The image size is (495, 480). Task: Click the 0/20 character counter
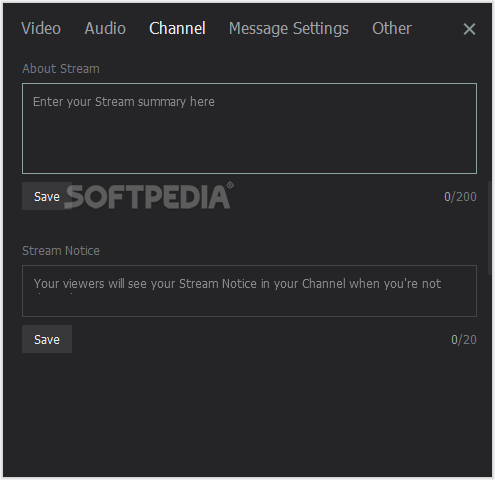pos(464,340)
